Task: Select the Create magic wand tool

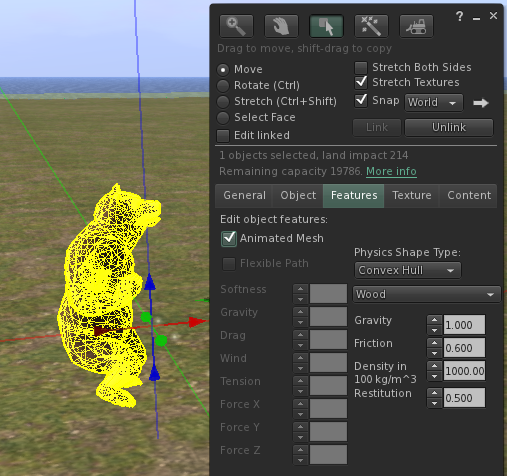Action: (x=371, y=26)
